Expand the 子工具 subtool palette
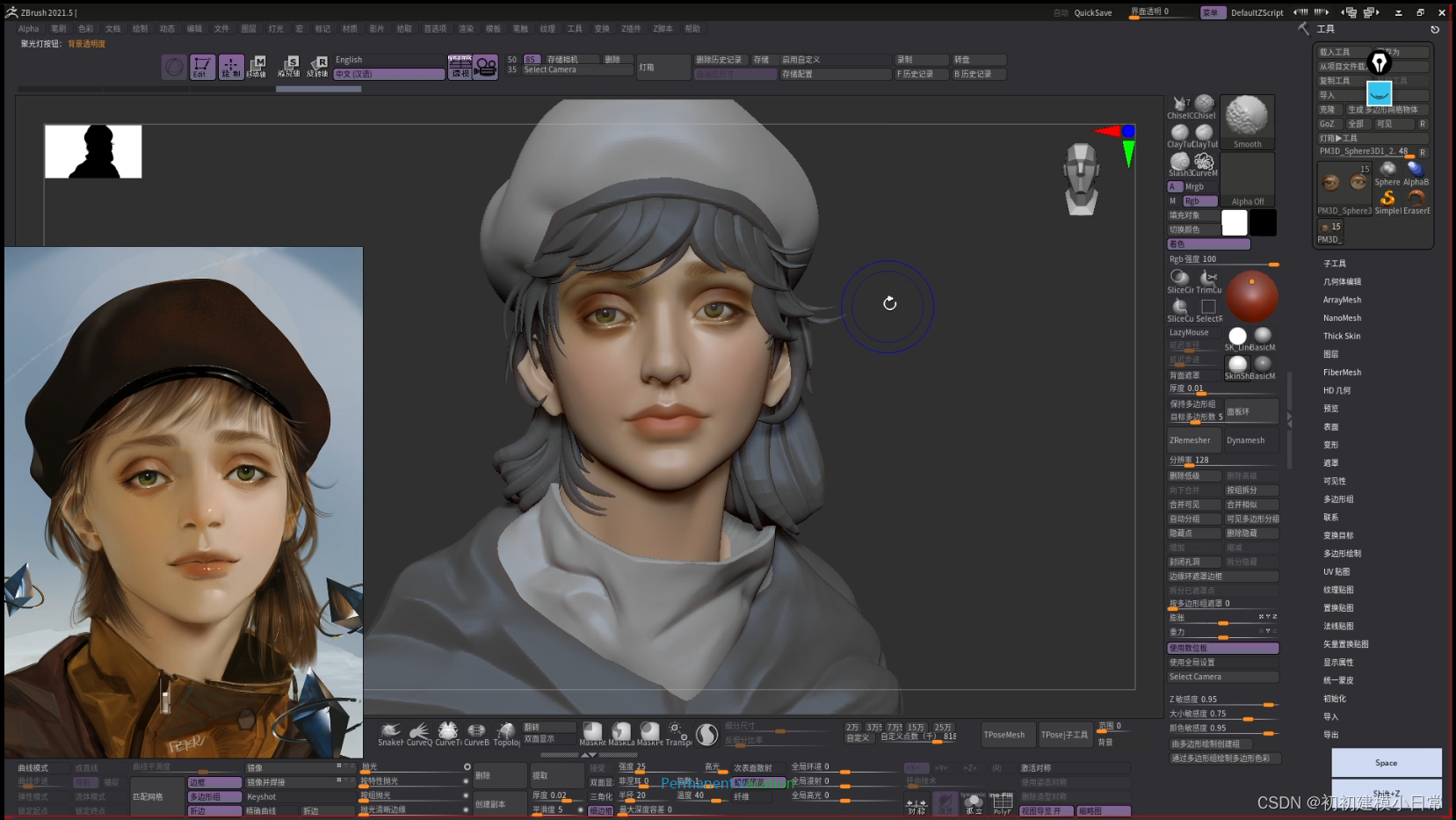The width and height of the screenshot is (1456, 820). [x=1335, y=264]
